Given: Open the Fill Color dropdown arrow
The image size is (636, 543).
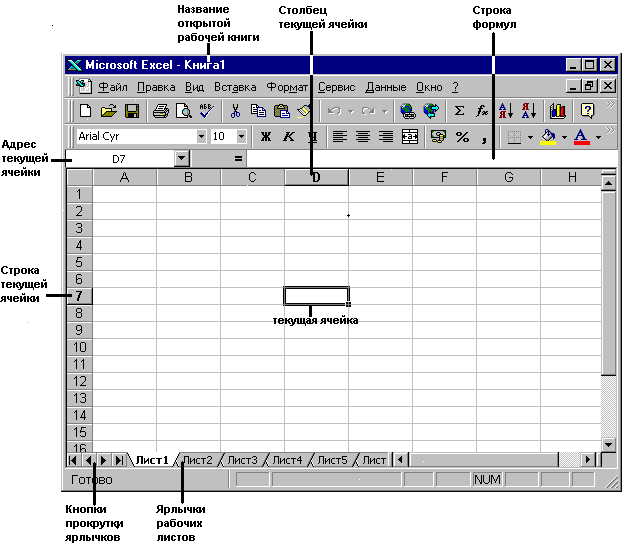Looking at the screenshot, I should (x=564, y=137).
